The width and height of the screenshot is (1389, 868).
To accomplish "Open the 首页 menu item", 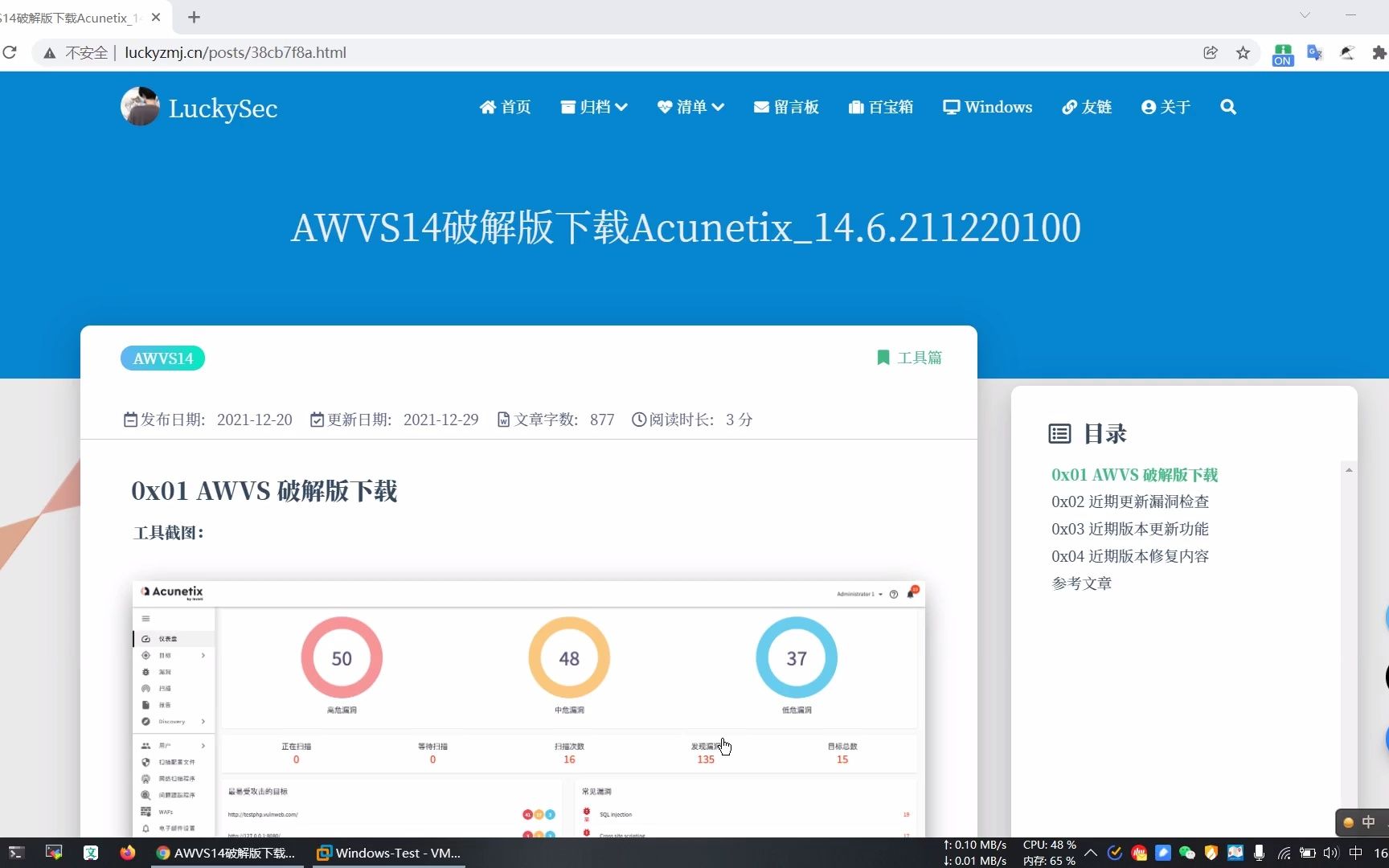I will click(505, 106).
